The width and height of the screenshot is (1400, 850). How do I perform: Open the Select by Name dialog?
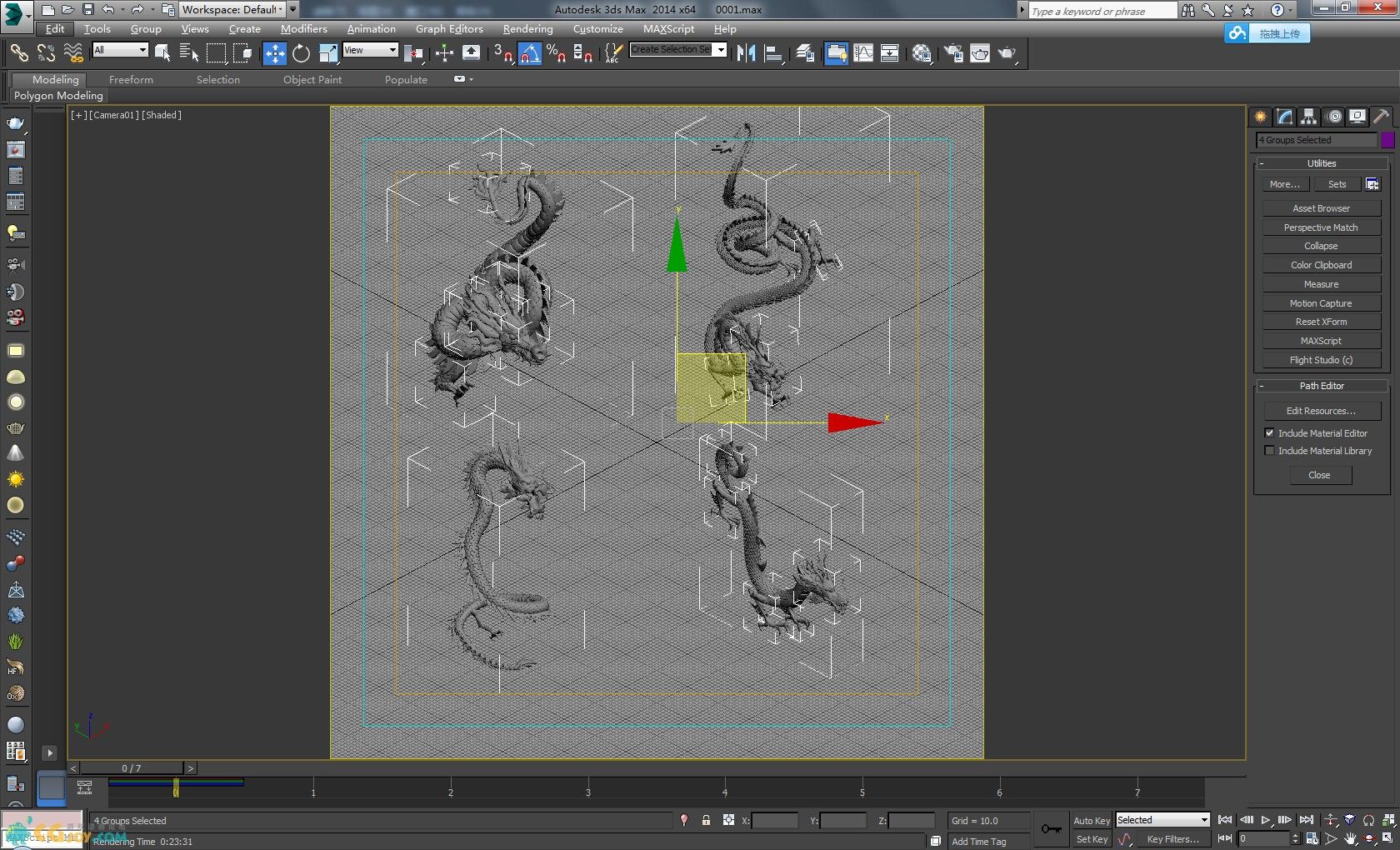pyautogui.click(x=189, y=53)
